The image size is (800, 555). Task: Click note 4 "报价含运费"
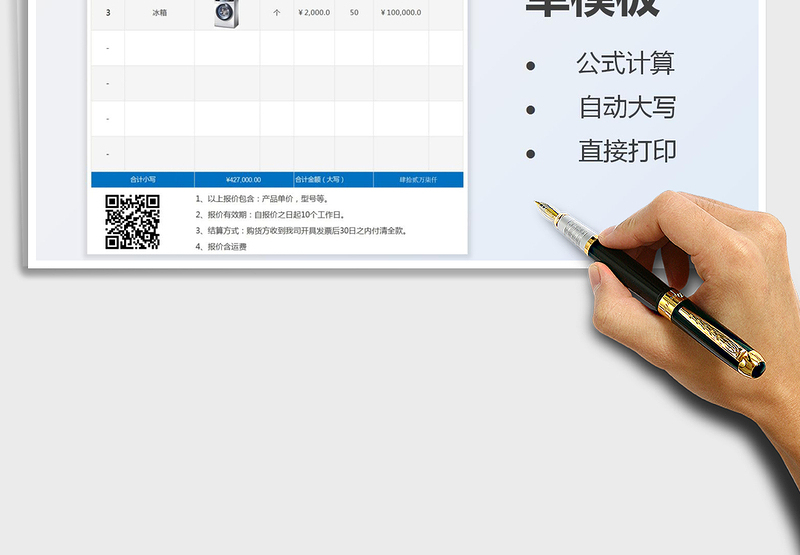pos(221,246)
